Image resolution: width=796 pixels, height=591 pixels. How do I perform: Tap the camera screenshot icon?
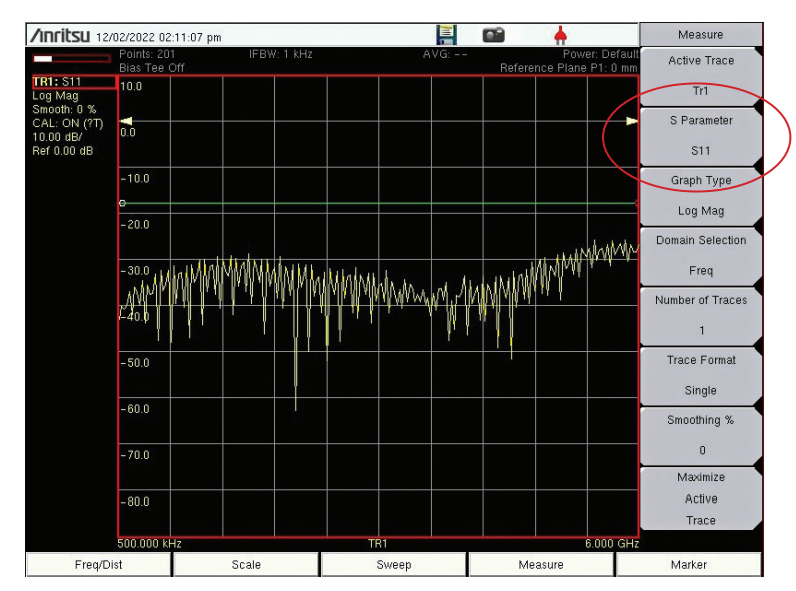[494, 36]
